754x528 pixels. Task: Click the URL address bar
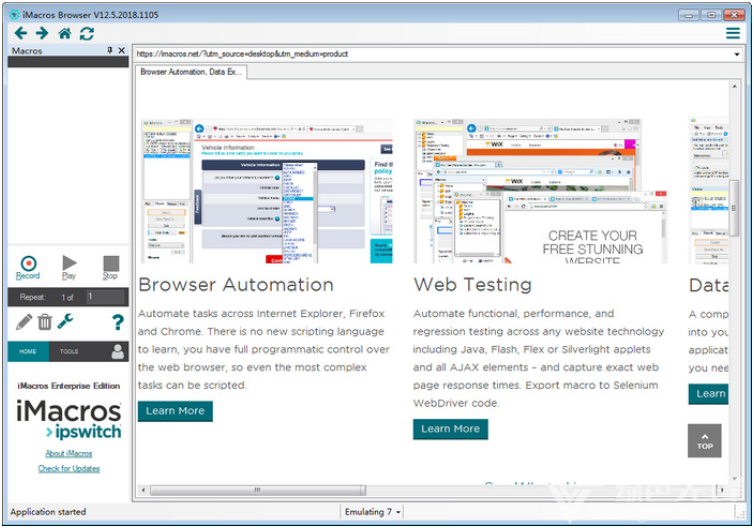pyautogui.click(x=433, y=54)
